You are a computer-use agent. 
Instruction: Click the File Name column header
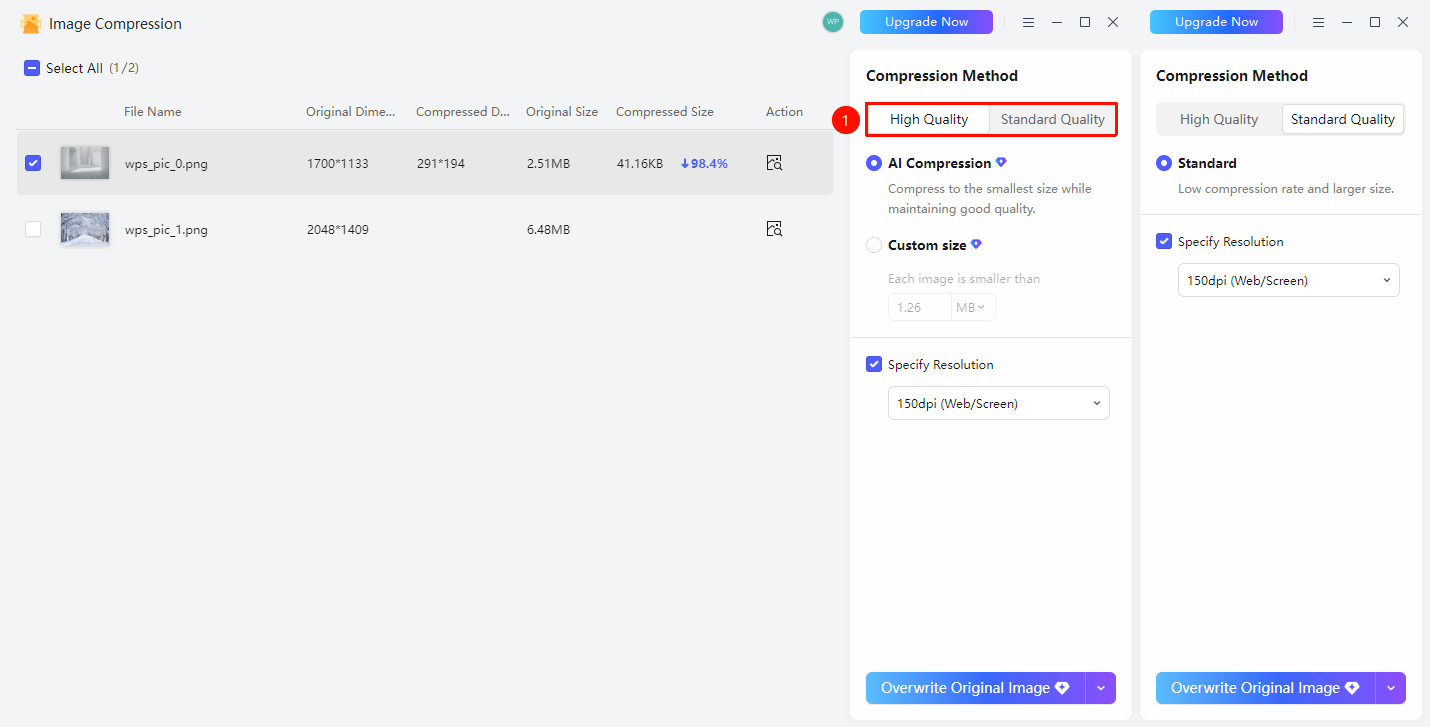[153, 112]
